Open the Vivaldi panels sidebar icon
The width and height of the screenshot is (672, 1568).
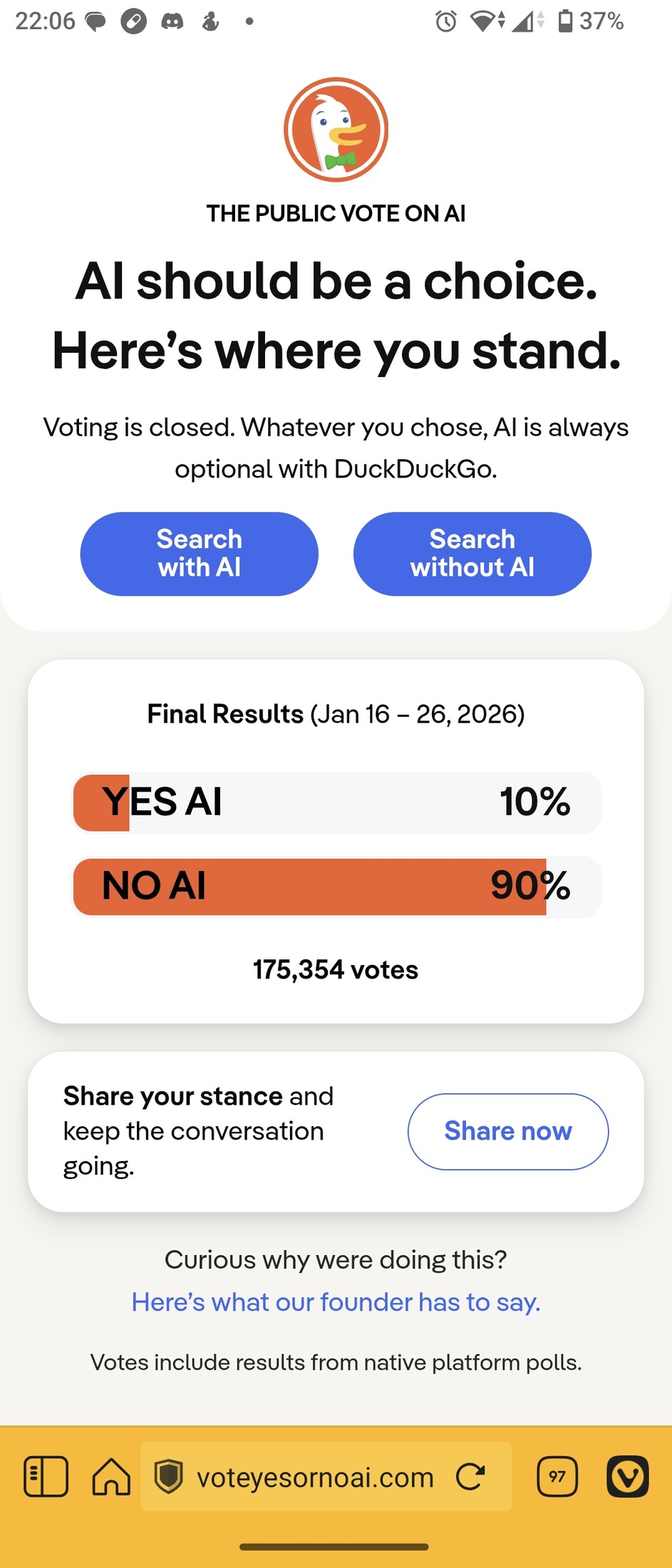click(x=46, y=1476)
